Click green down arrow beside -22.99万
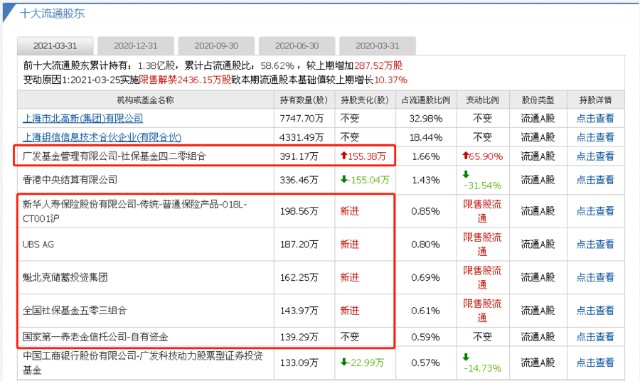Image resolution: width=640 pixels, height=381 pixels. click(344, 362)
